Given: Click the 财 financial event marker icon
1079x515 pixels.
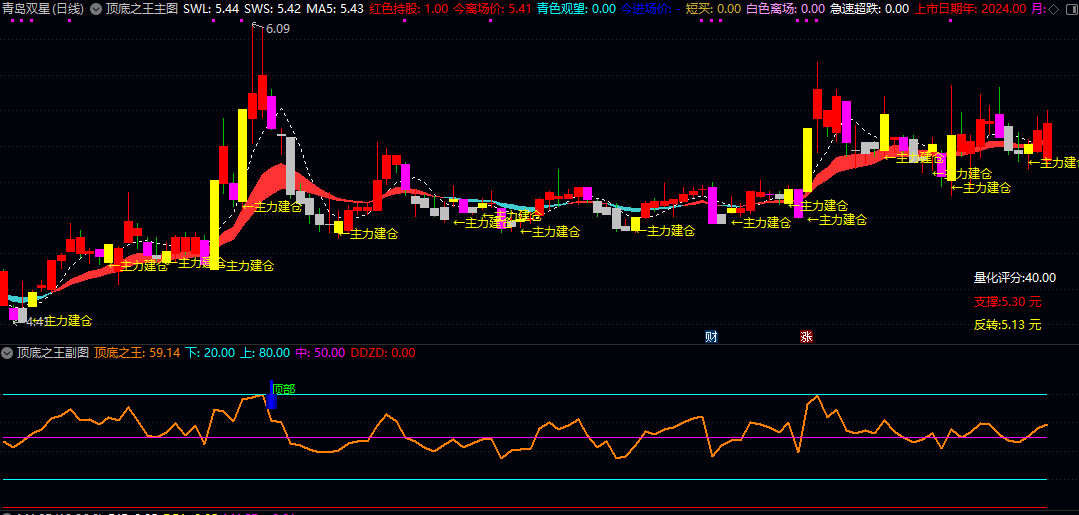Looking at the screenshot, I should click(x=711, y=336).
